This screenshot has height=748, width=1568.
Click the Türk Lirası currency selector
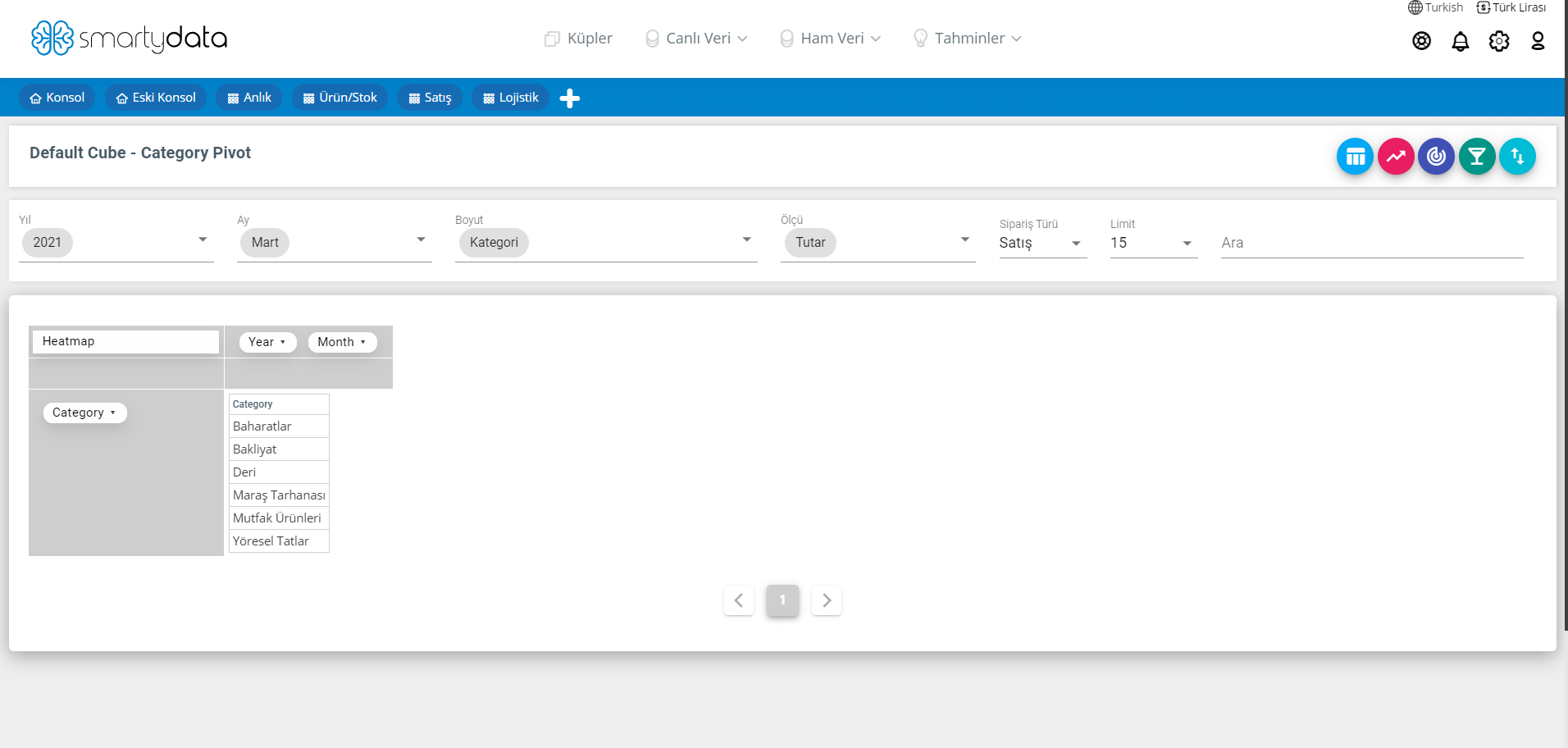point(1511,7)
